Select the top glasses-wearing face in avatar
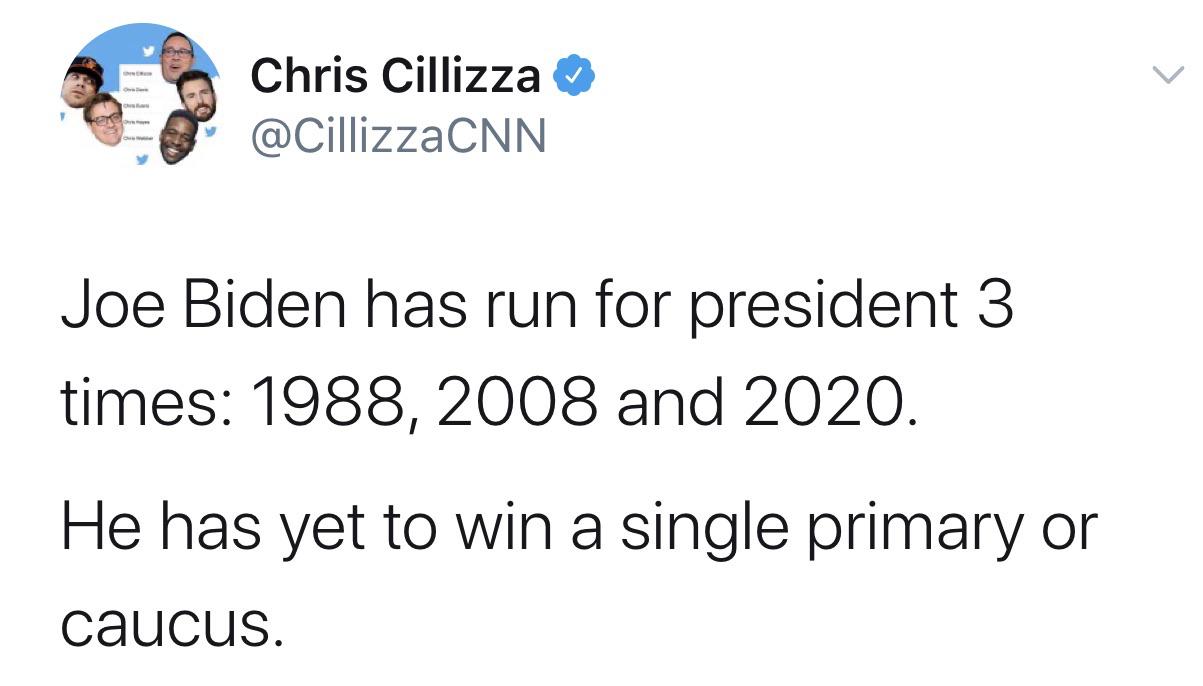 tap(177, 58)
